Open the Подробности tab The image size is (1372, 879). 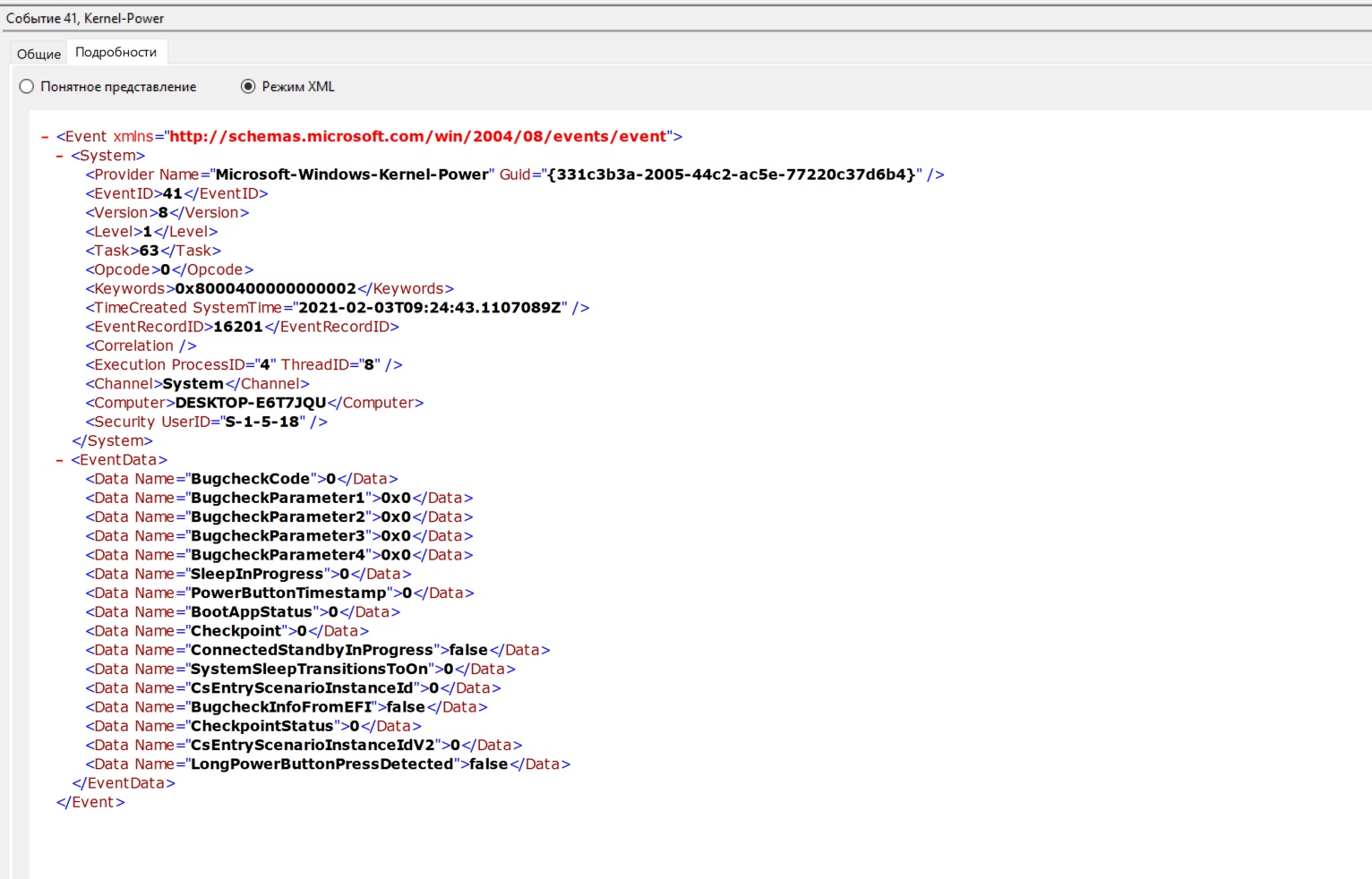pyautogui.click(x=116, y=52)
